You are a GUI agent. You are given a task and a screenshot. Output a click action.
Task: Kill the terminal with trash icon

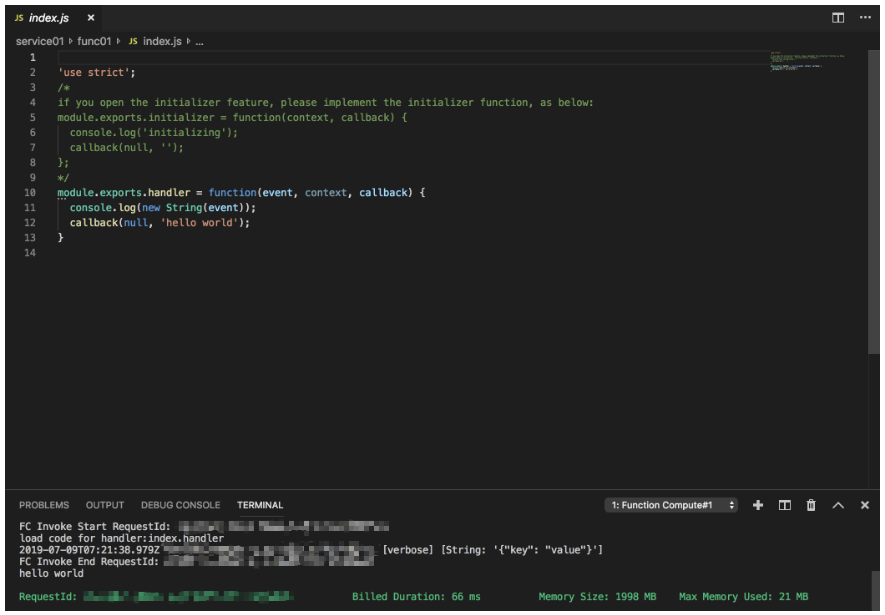811,505
